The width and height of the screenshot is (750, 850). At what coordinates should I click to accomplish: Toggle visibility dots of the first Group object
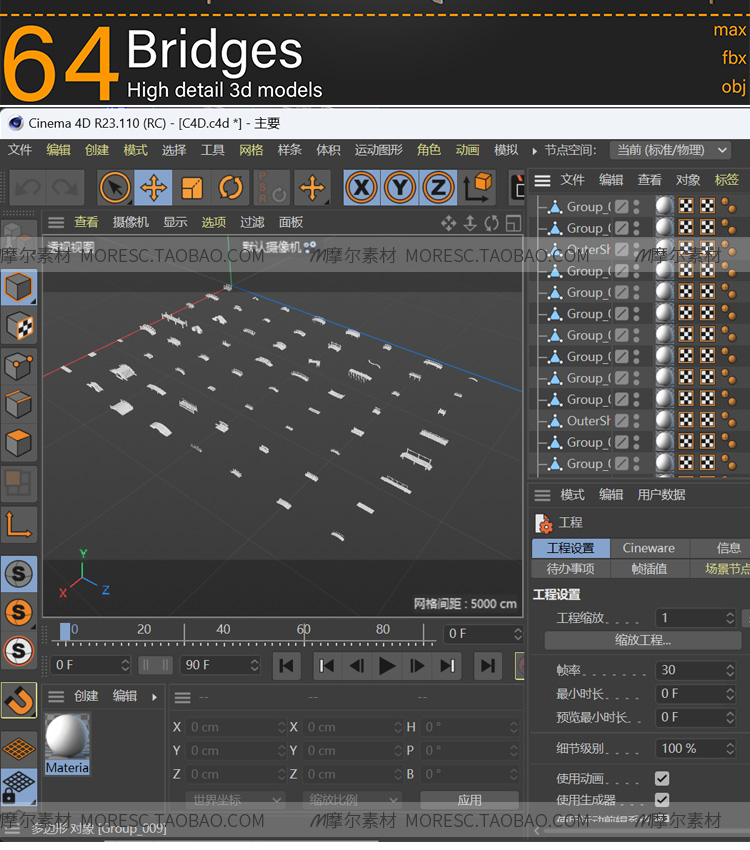coord(636,207)
